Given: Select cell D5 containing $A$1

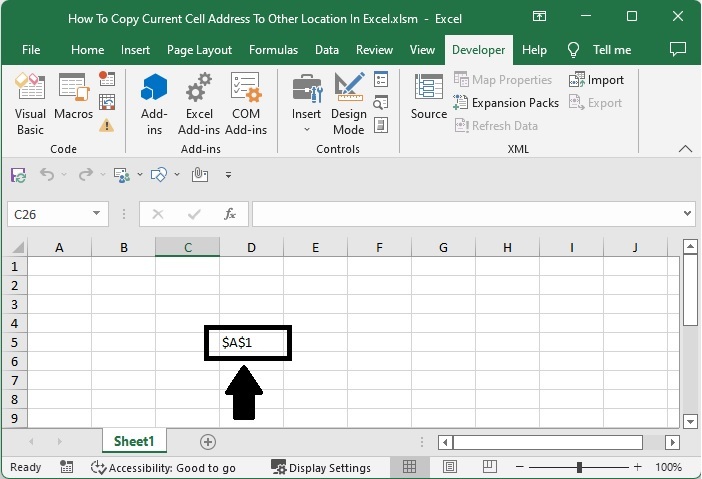Looking at the screenshot, I should click(251, 343).
